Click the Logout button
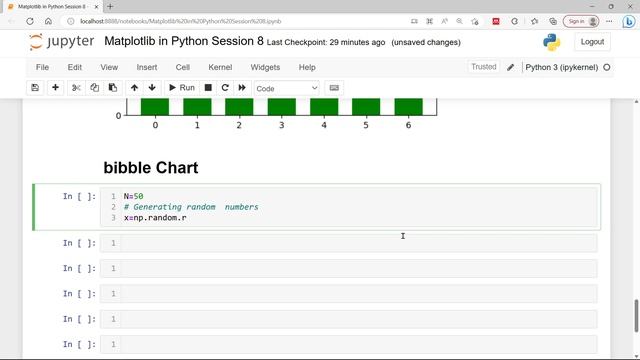 pyautogui.click(x=592, y=42)
